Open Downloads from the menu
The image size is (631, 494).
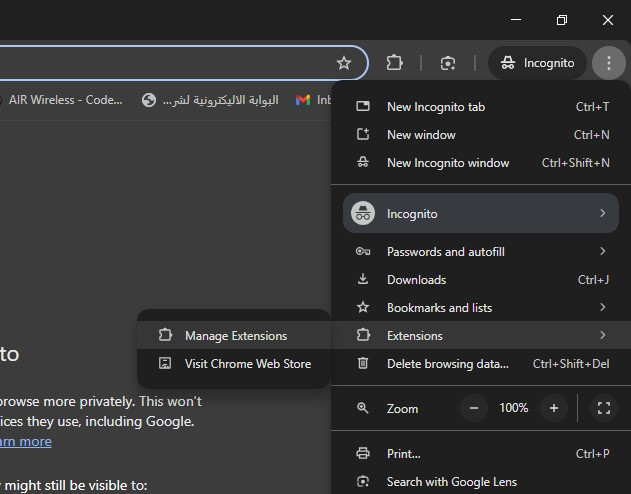[x=416, y=280]
